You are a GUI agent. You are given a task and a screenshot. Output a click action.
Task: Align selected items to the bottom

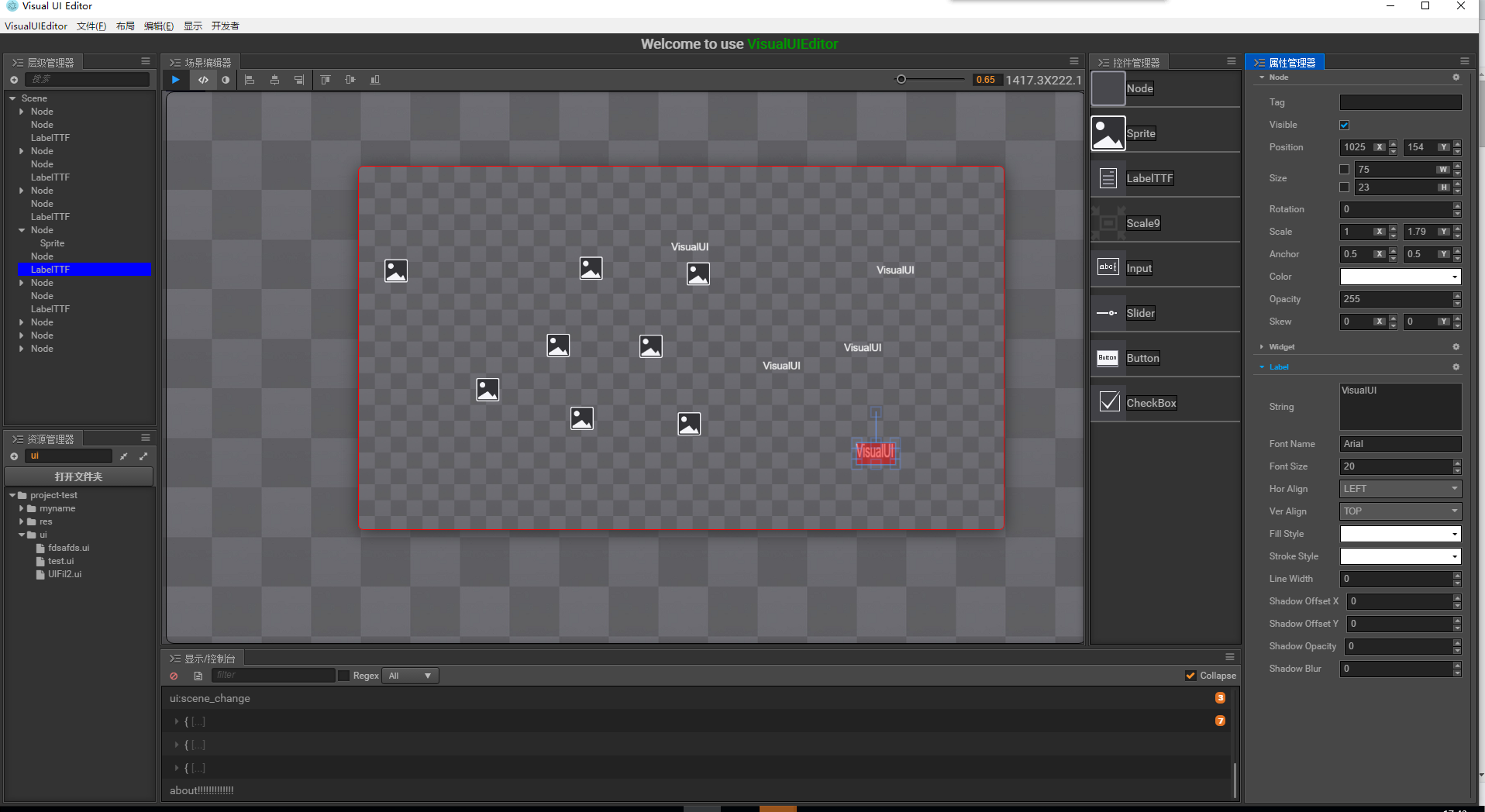pos(375,80)
